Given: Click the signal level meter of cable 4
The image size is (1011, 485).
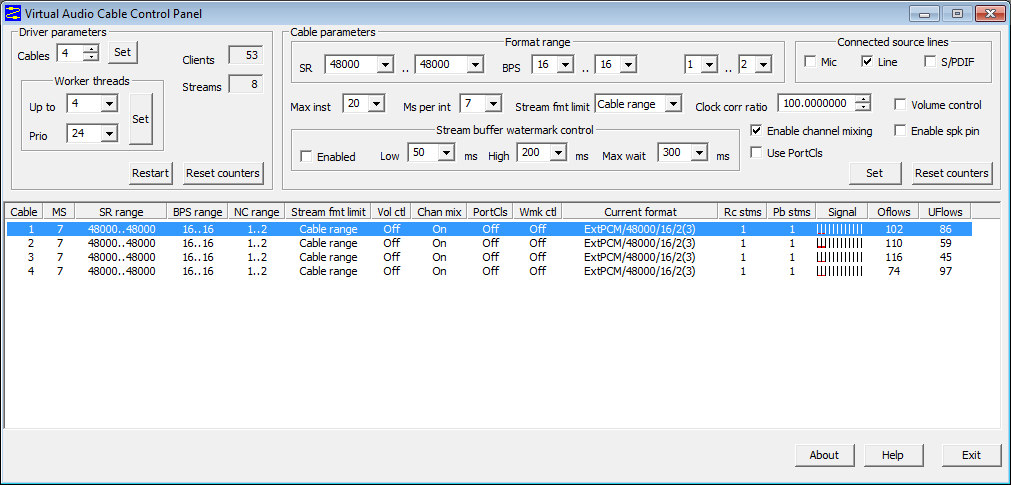Looking at the screenshot, I should (x=839, y=272).
